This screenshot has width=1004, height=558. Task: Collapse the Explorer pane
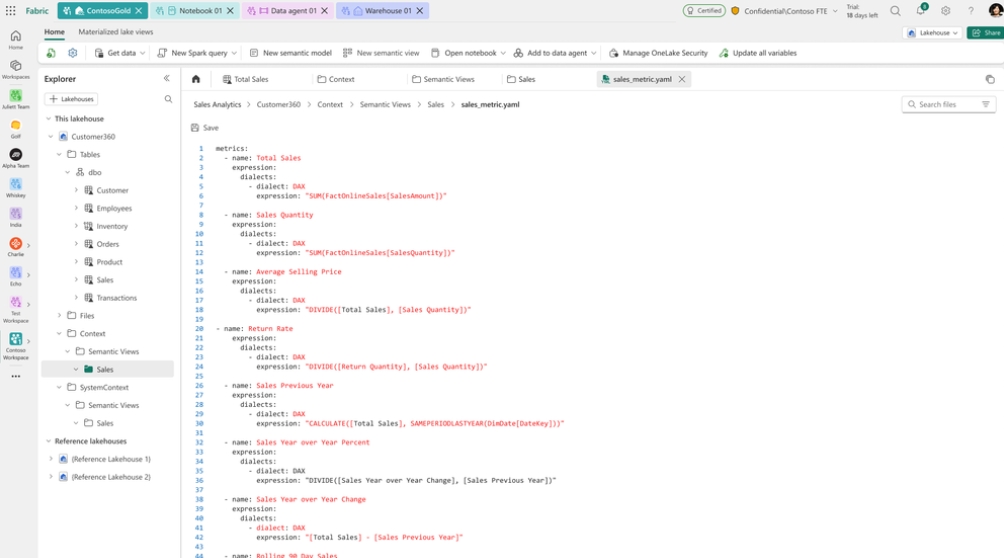coord(166,79)
